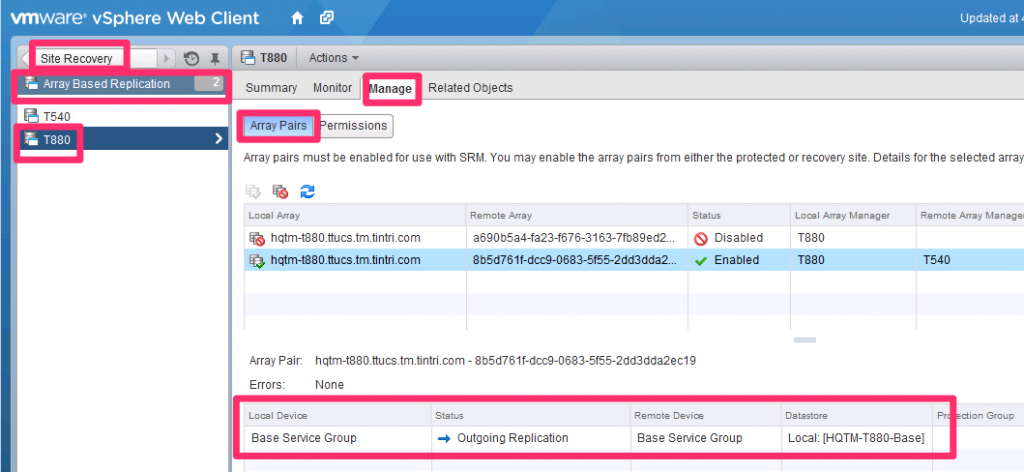Open the Actions dropdown menu
Viewport: 1024px width, 472px height.
coord(333,58)
